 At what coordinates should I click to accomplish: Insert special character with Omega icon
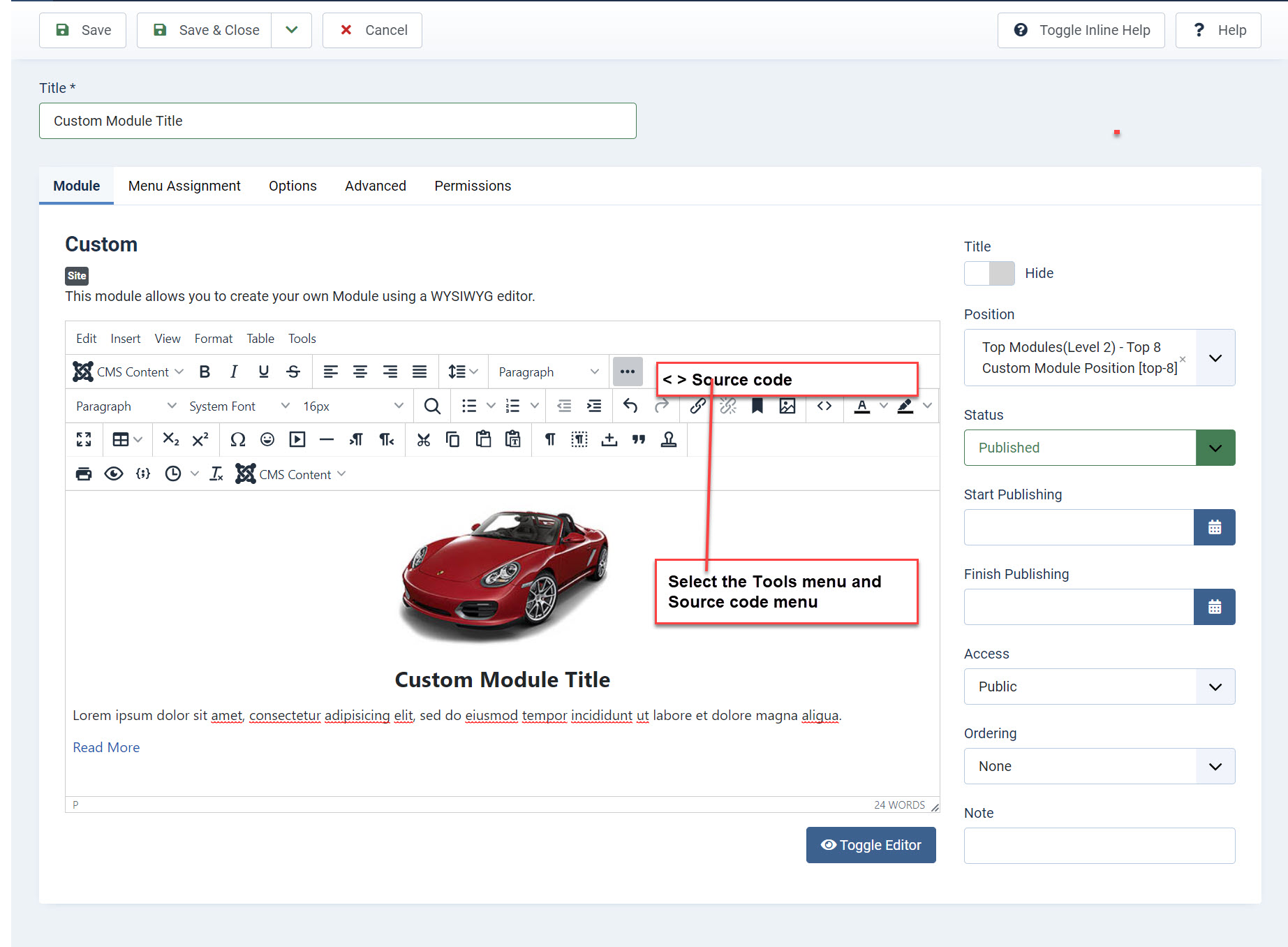coord(237,439)
